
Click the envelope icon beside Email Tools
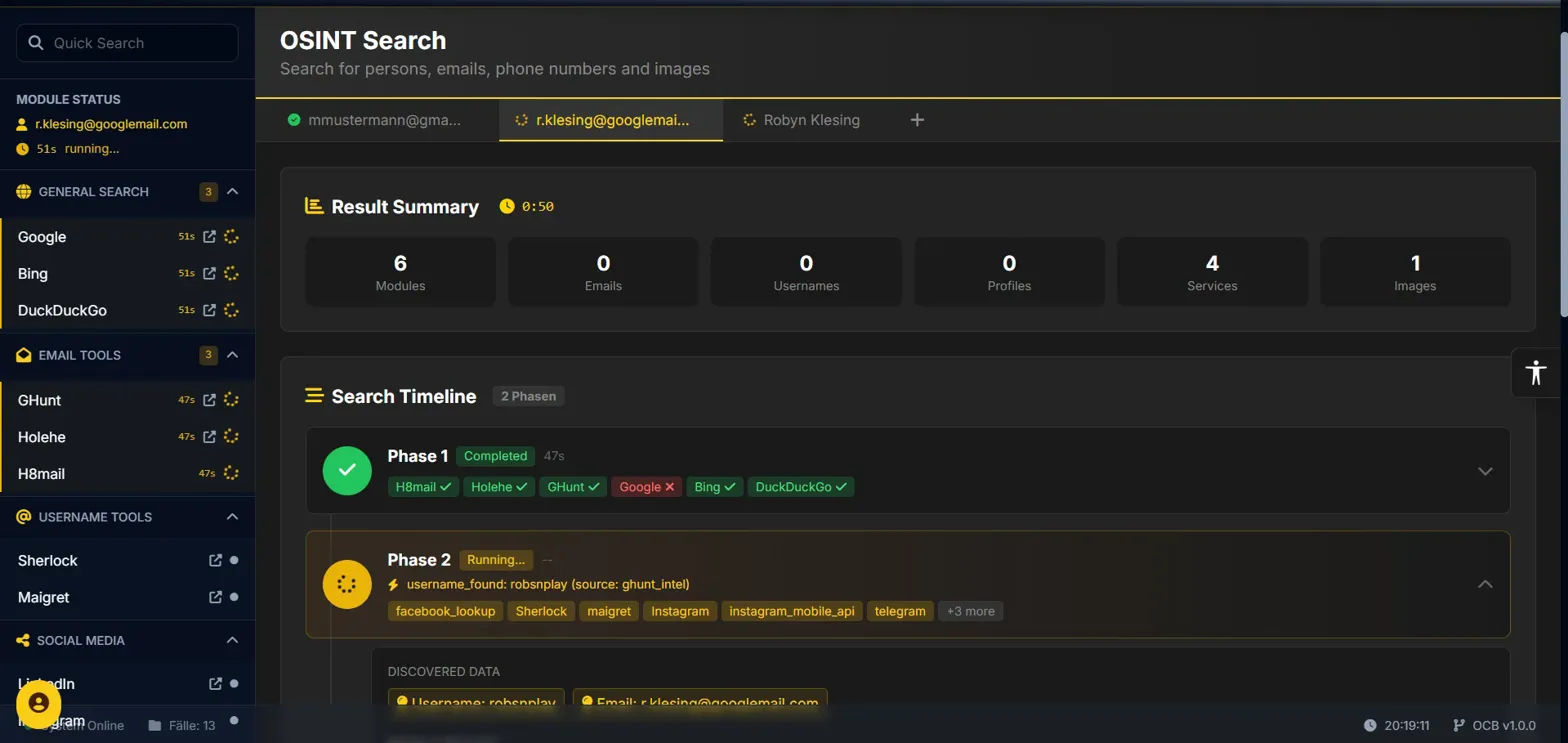(x=24, y=355)
